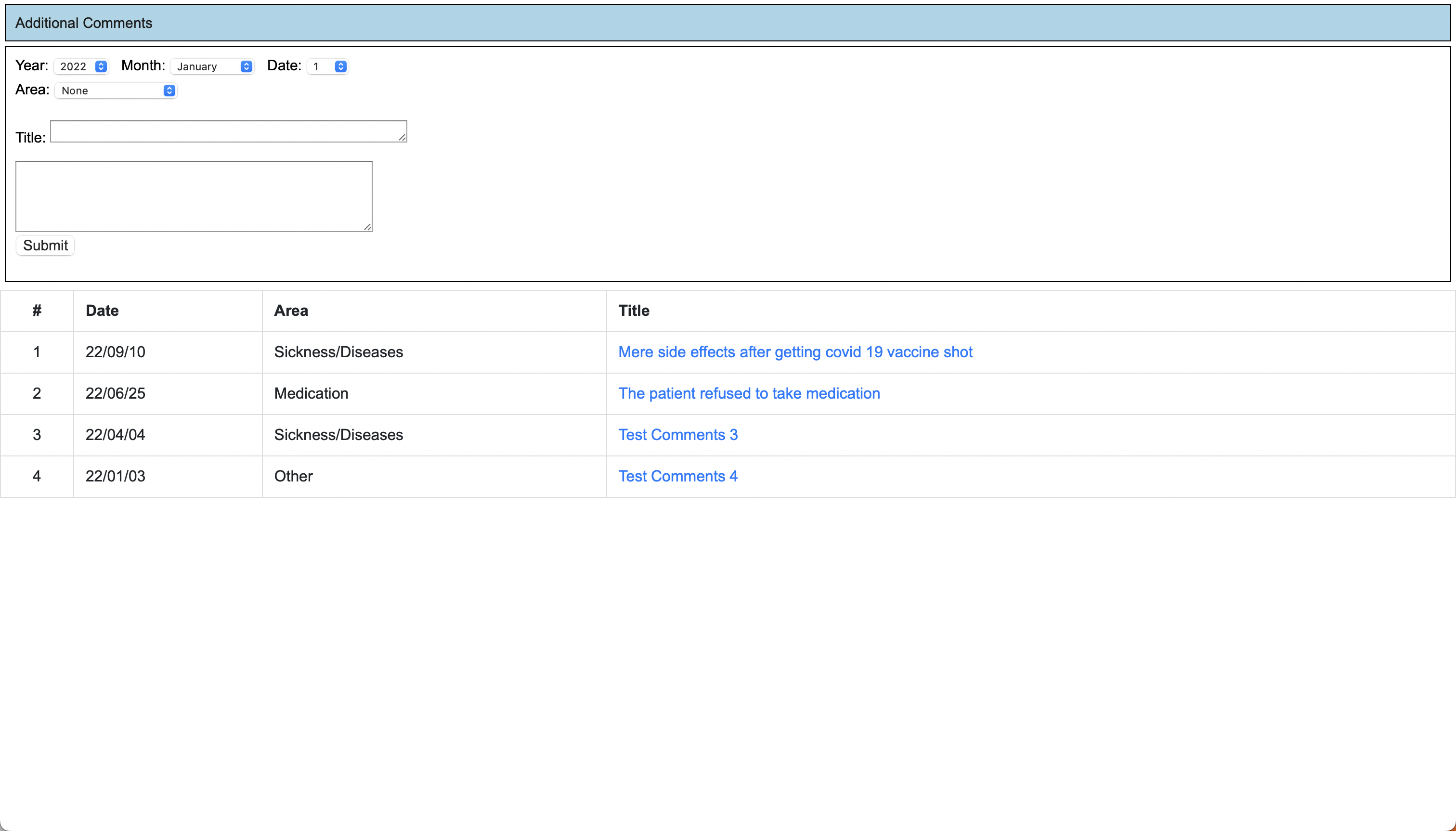Viewport: 1456px width, 831px height.
Task: Click the Additional Comments header bar
Action: pyautogui.click(x=728, y=23)
